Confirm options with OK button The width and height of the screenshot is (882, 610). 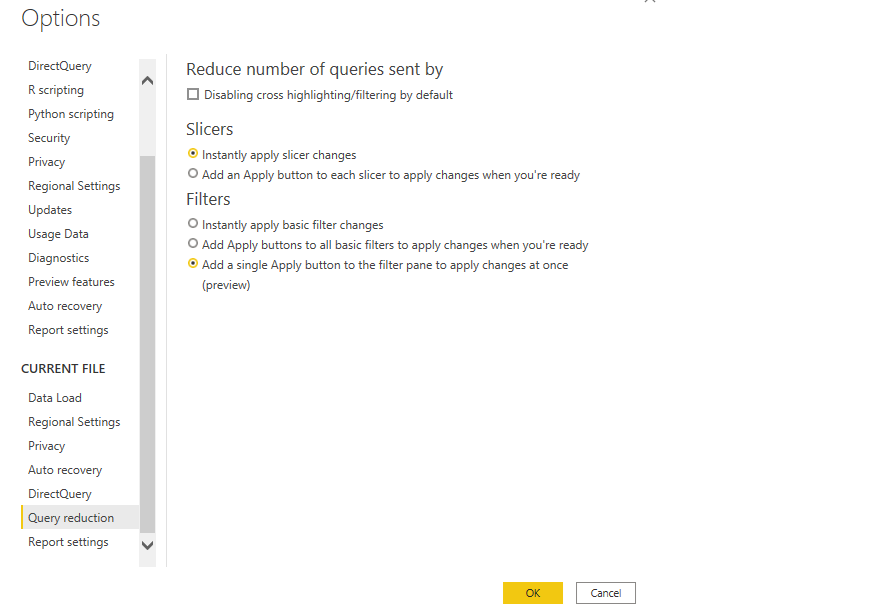tap(533, 593)
